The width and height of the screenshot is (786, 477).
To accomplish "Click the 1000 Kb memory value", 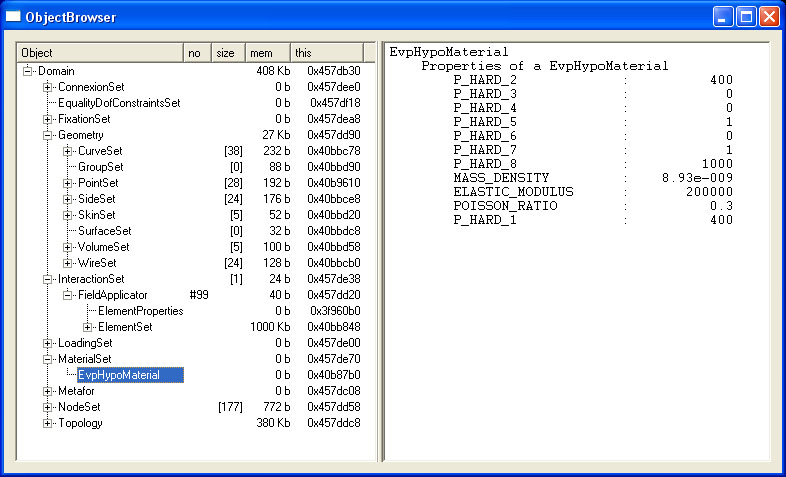I will click(x=270, y=327).
